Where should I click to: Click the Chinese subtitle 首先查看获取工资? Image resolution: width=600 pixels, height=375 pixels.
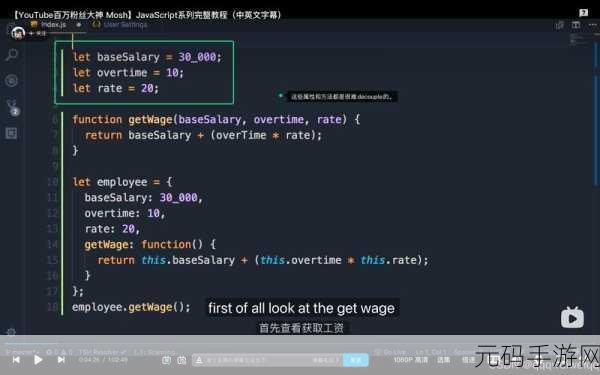tap(301, 328)
